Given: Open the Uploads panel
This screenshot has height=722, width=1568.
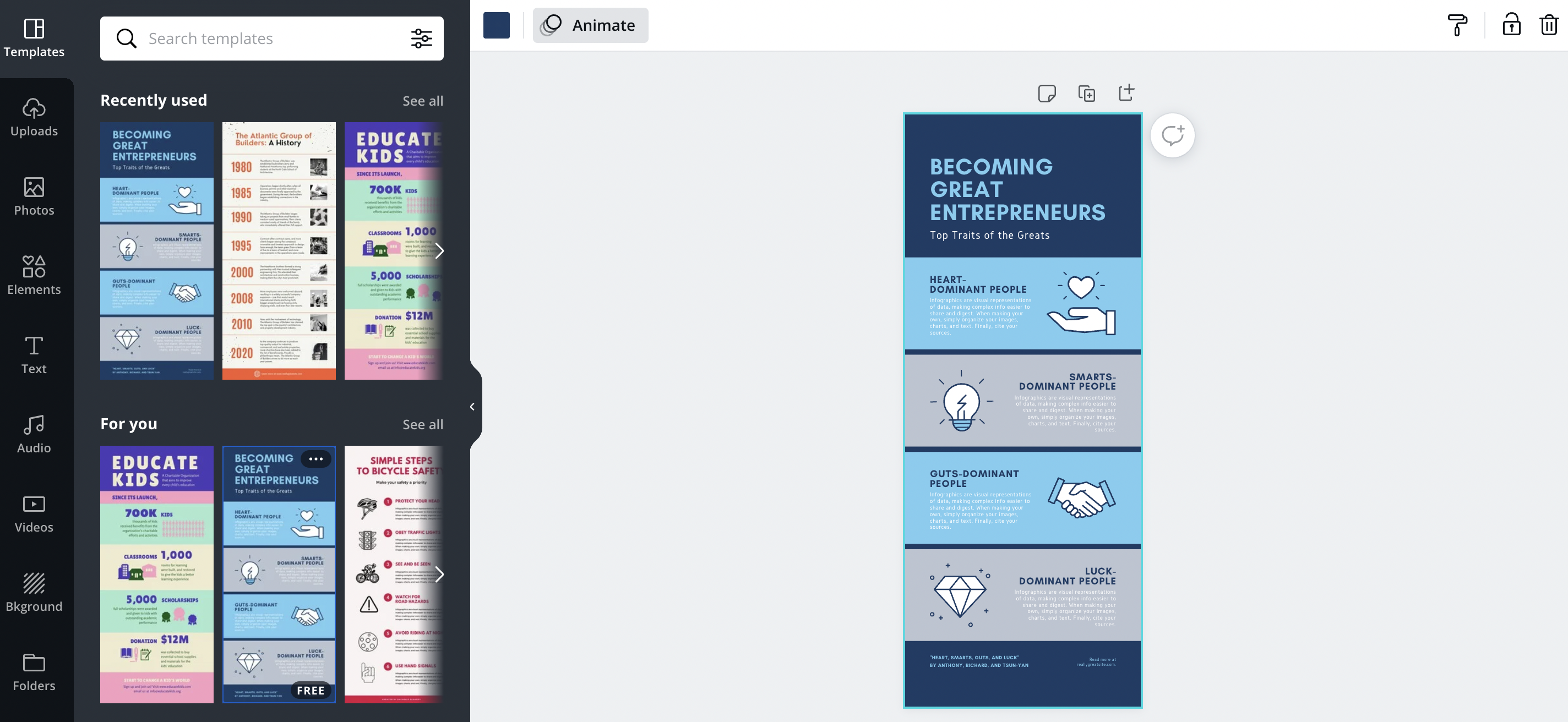Looking at the screenshot, I should click(34, 118).
